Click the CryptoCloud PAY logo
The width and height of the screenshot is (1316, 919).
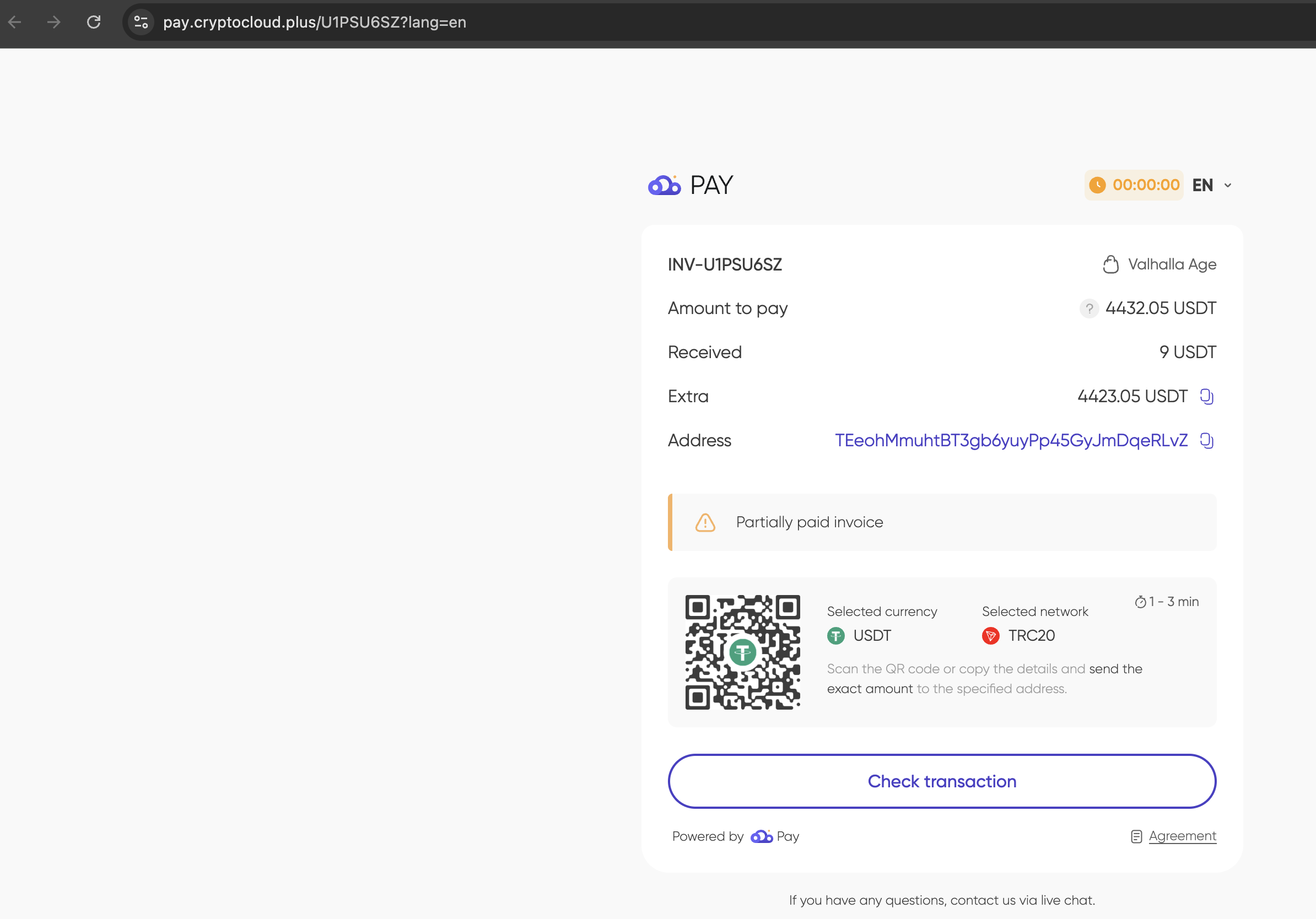click(x=690, y=185)
